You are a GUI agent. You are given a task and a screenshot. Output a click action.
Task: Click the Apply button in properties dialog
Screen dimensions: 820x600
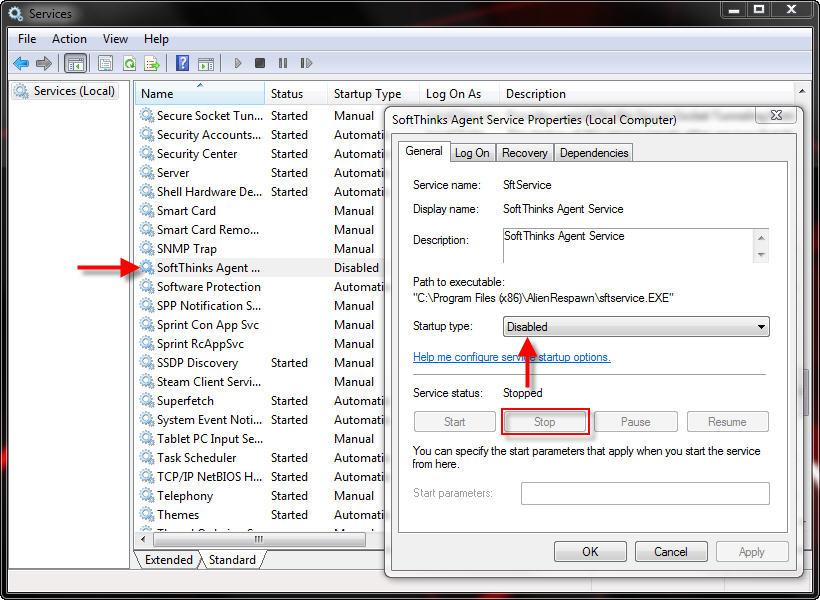pyautogui.click(x=752, y=551)
